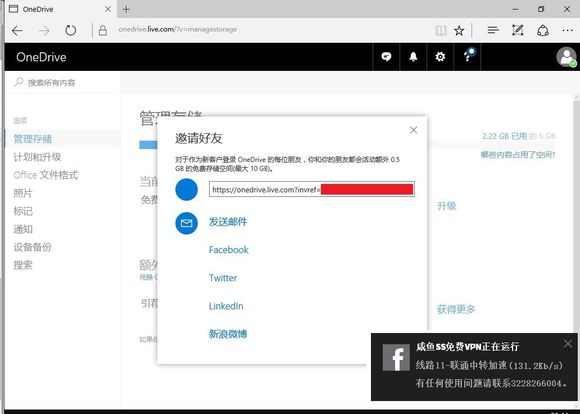This screenshot has height=414, width=580.
Task: Click the address bar URL
Action: tap(178, 29)
